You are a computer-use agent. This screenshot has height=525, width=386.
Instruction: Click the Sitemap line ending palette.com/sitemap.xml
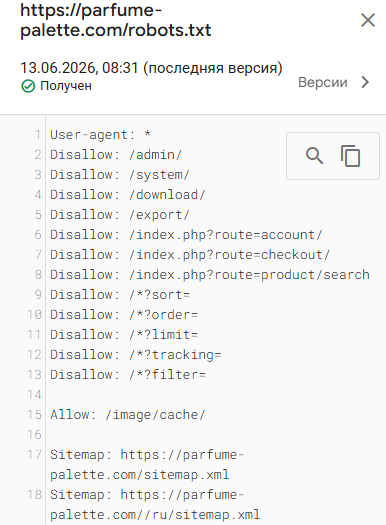pyautogui.click(x=147, y=465)
